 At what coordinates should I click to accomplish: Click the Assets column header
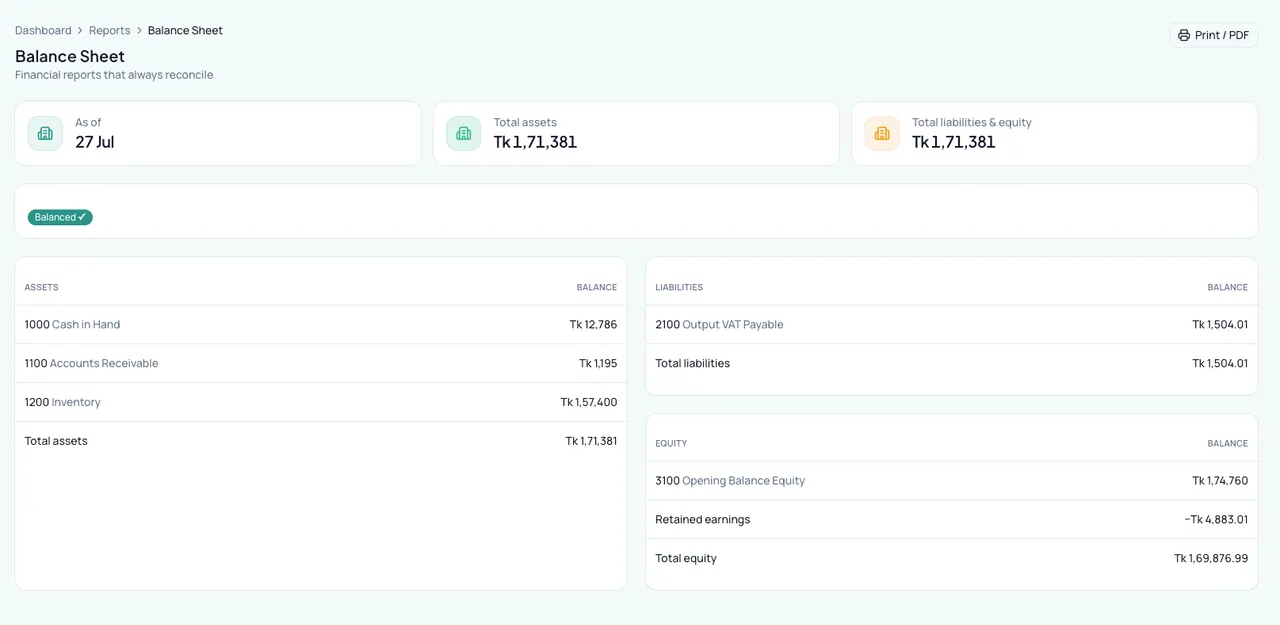[x=42, y=287]
